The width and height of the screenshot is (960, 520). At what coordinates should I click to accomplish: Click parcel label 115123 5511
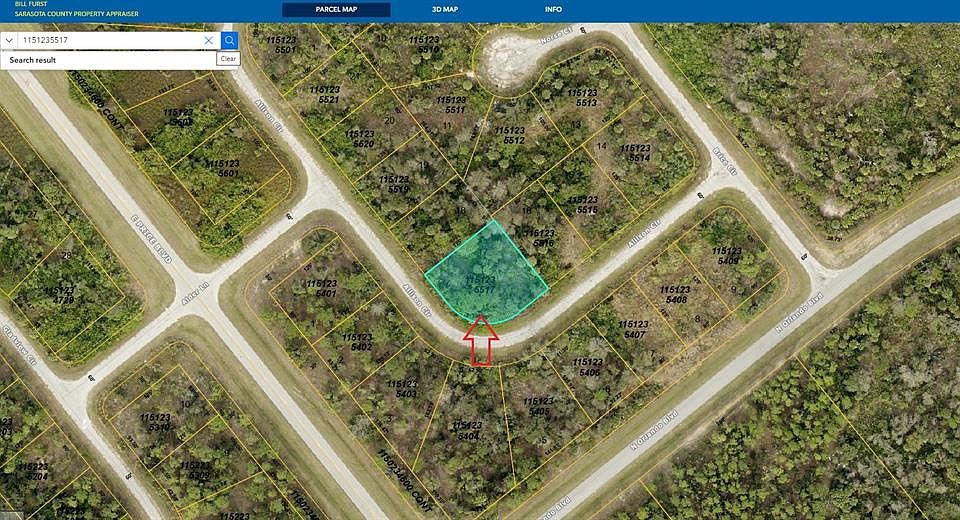pos(452,105)
